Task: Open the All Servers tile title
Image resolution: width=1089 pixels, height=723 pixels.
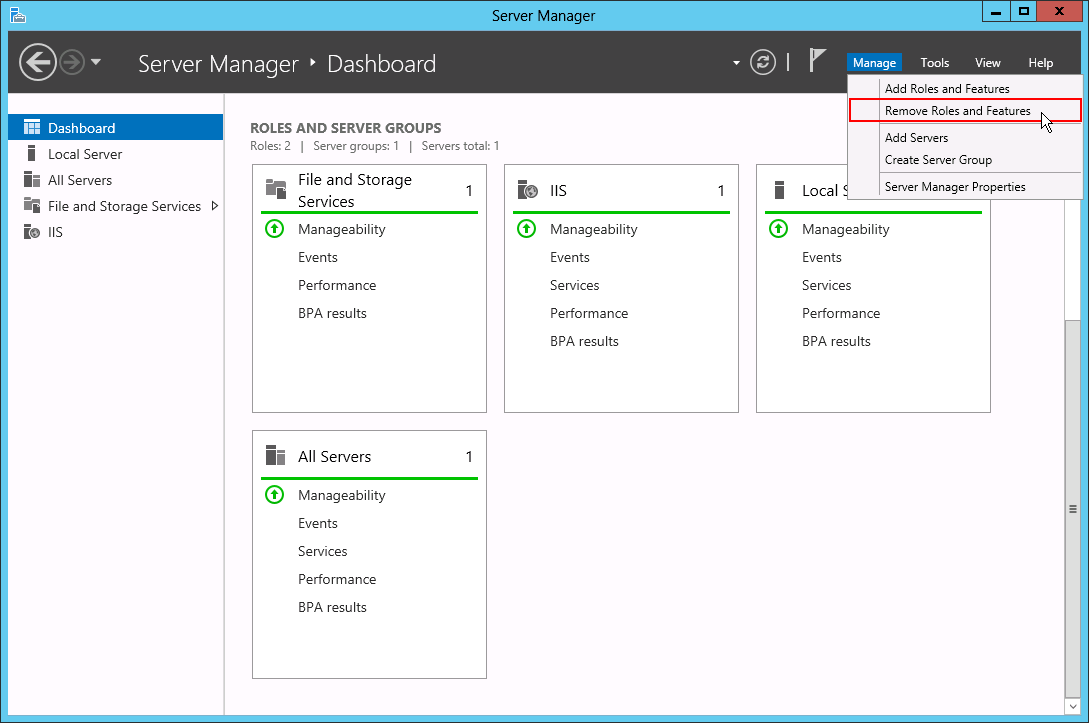Action: pos(335,456)
